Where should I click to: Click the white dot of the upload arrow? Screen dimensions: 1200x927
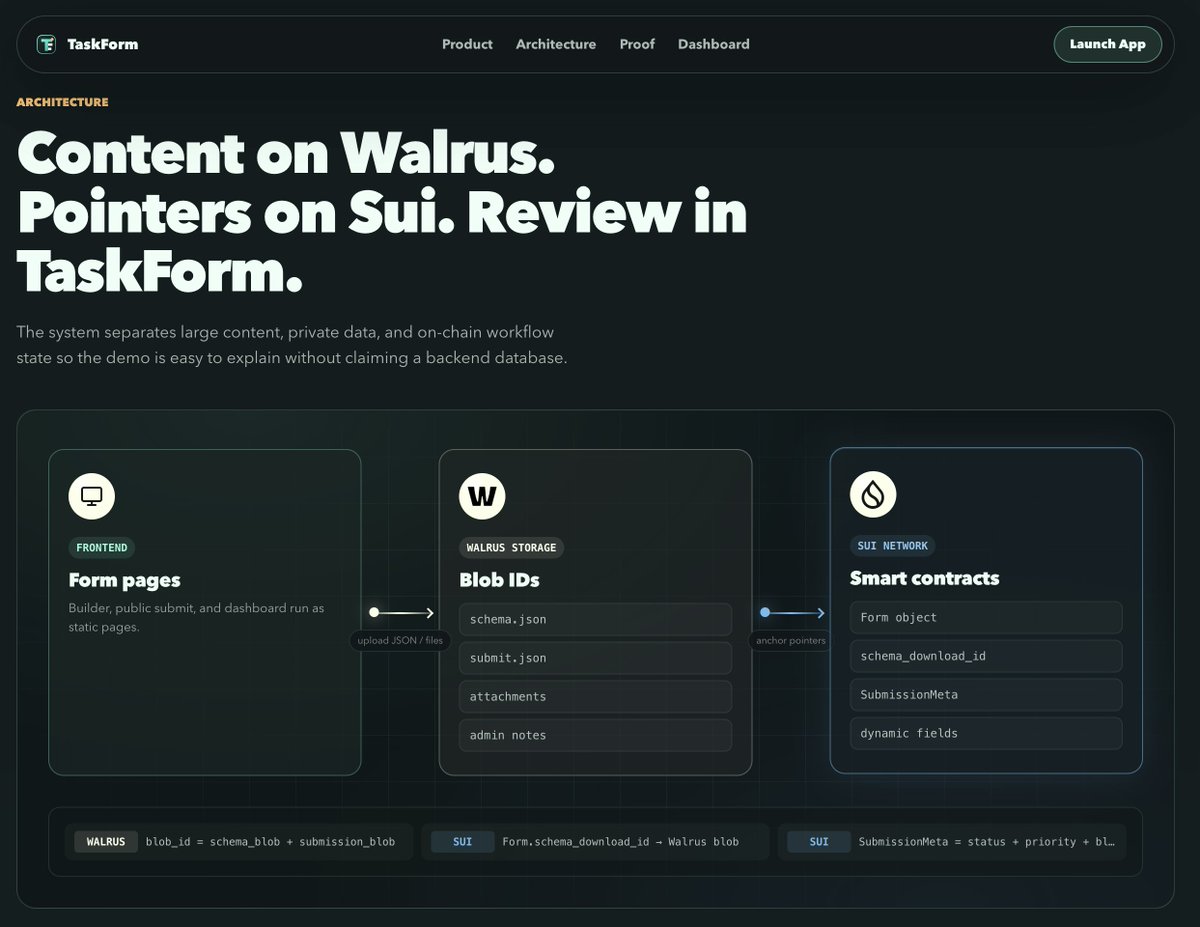(x=374, y=612)
